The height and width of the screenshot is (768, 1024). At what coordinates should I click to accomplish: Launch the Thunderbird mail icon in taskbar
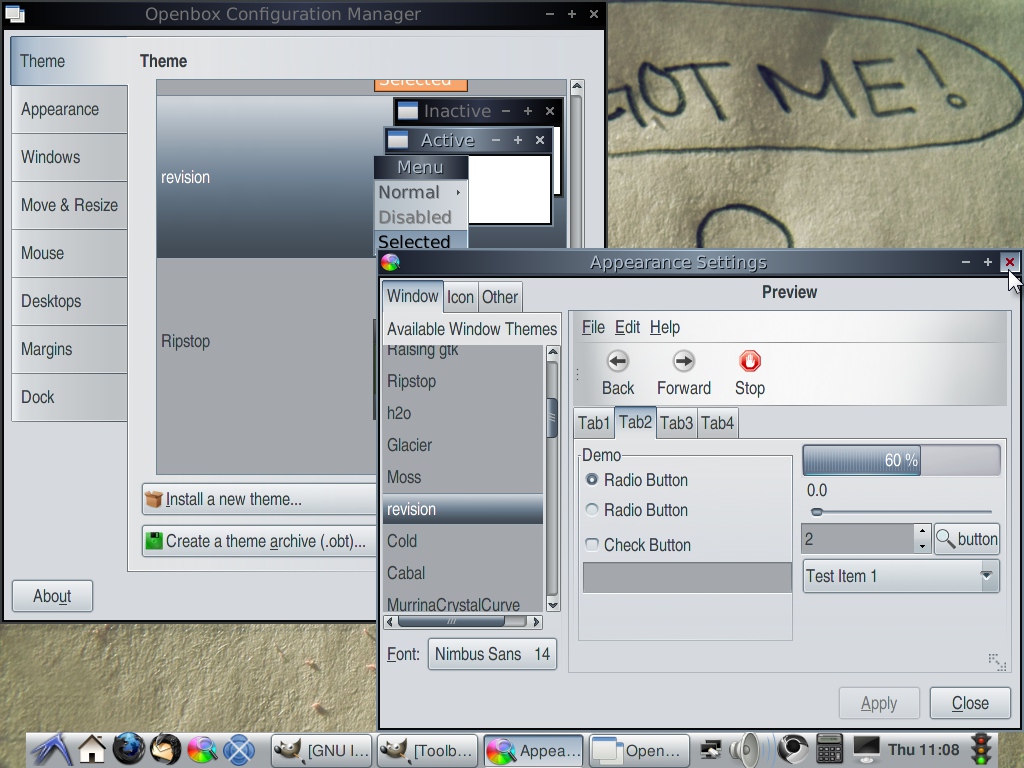[165, 750]
